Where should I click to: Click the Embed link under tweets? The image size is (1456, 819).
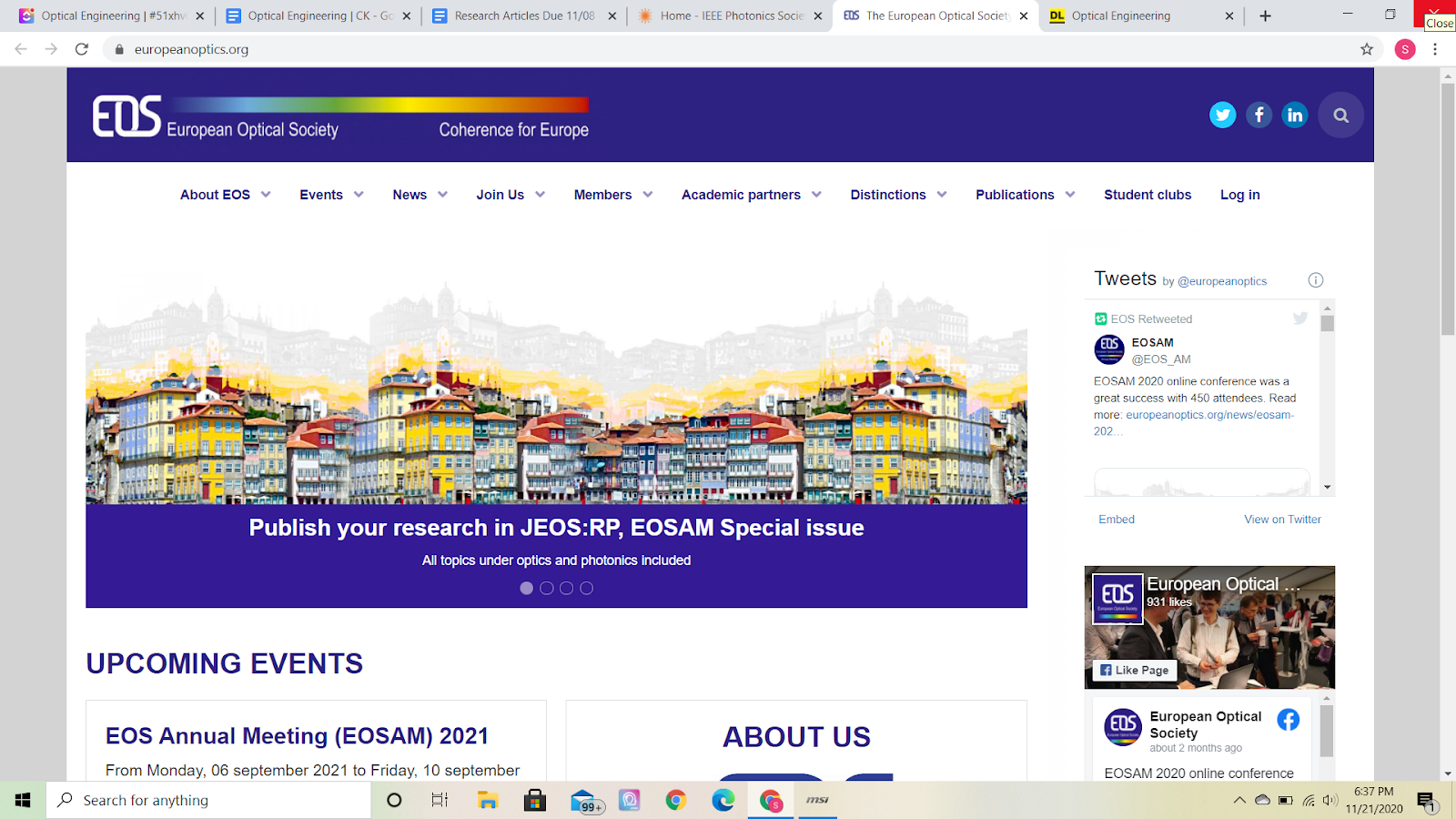[1117, 520]
